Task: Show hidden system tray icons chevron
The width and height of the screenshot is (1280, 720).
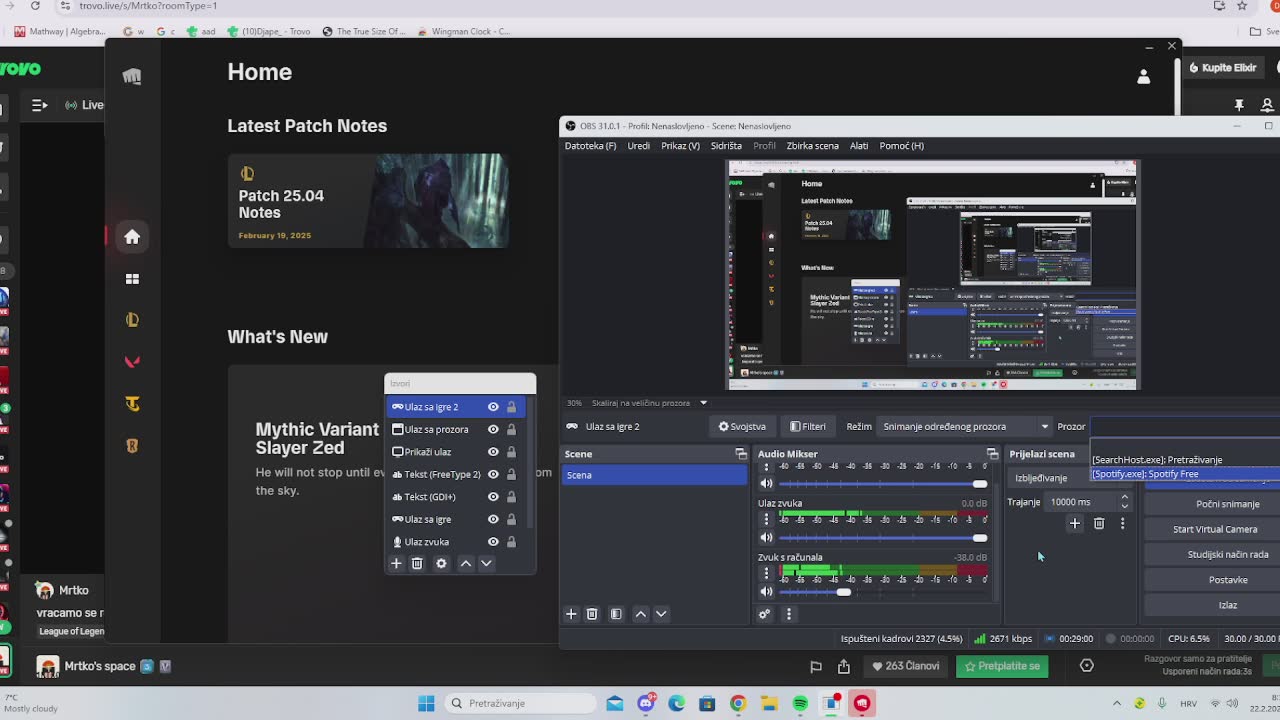Action: pyautogui.click(x=1117, y=703)
